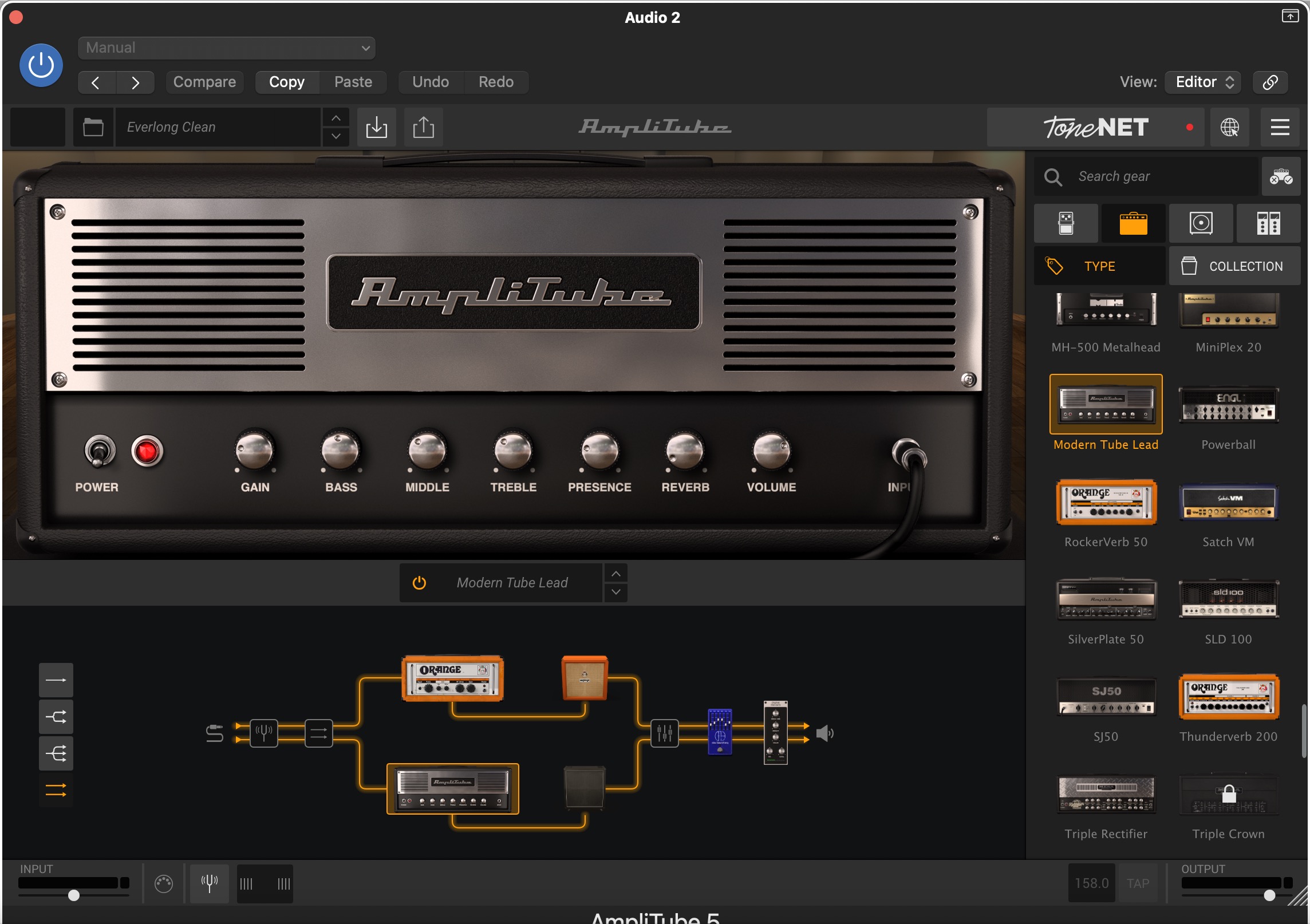Bypass the Modern Tube Lead amp
The width and height of the screenshot is (1310, 924).
419,583
